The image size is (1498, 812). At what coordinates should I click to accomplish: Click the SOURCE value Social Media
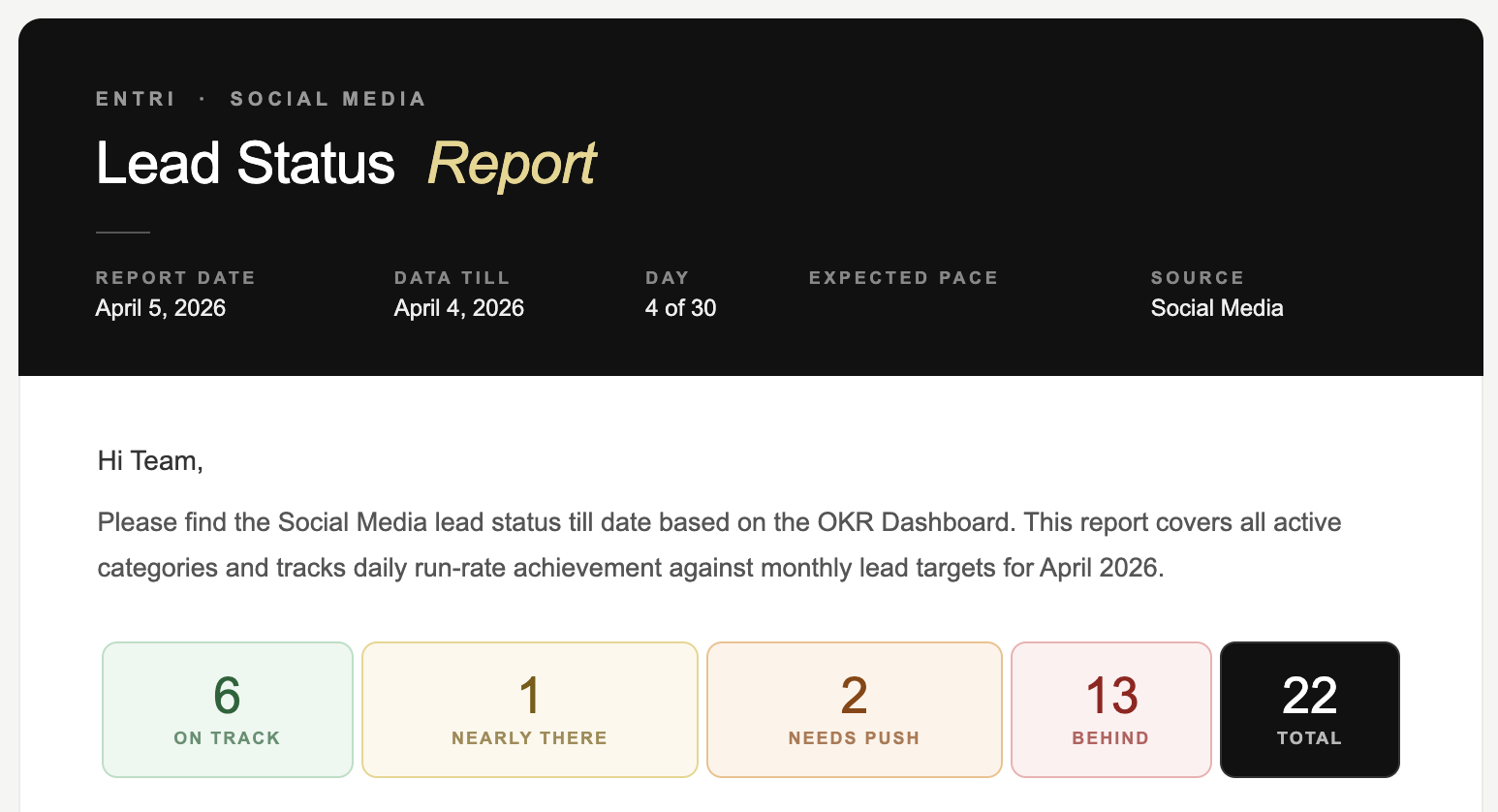pyautogui.click(x=1217, y=308)
